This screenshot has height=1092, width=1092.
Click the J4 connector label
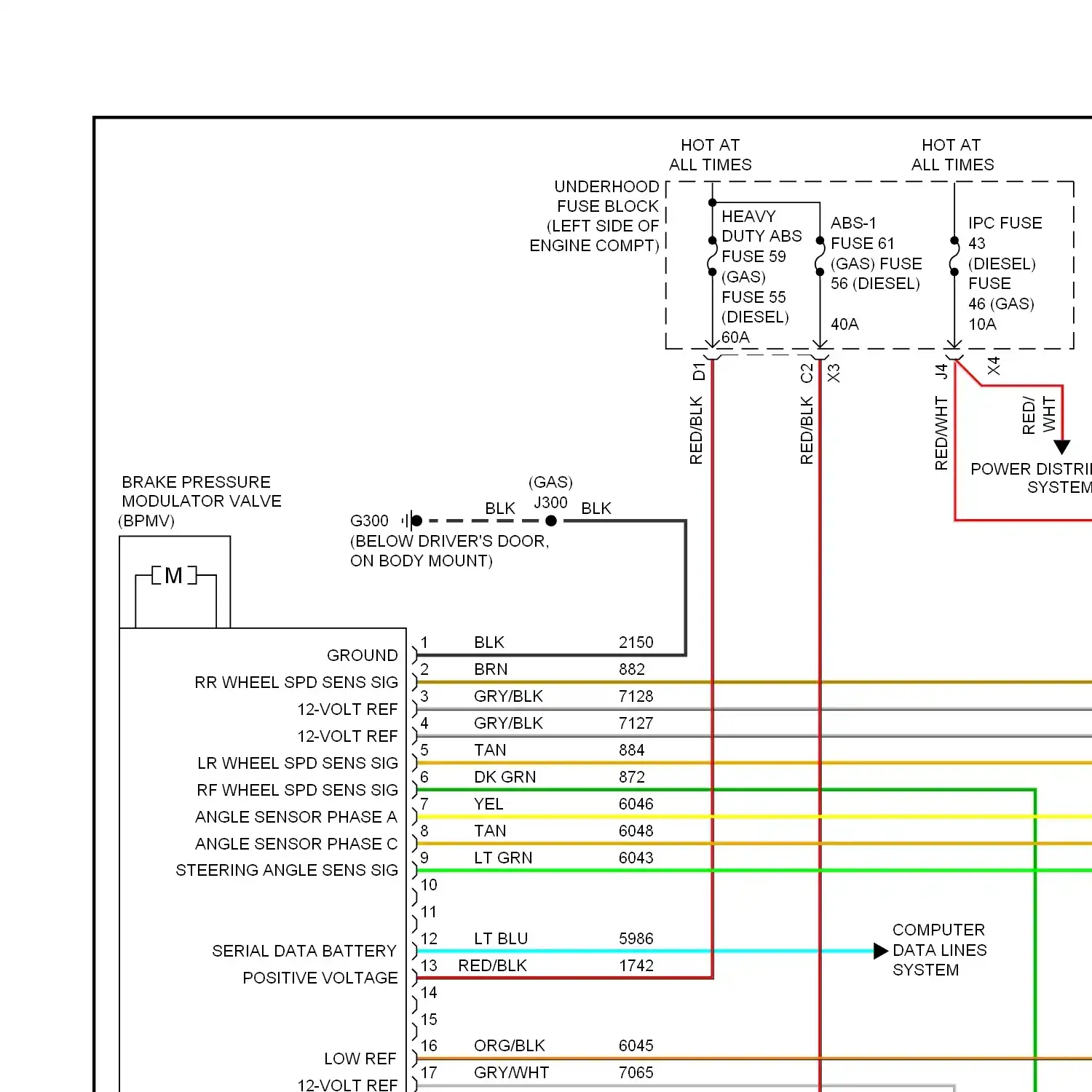coord(941,372)
